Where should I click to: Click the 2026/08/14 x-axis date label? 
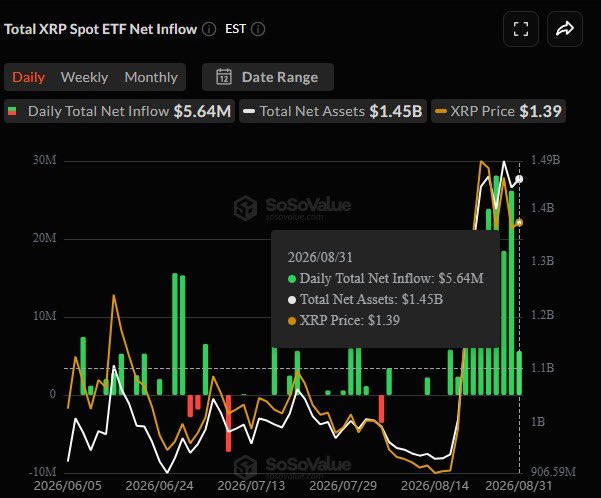coord(435,486)
